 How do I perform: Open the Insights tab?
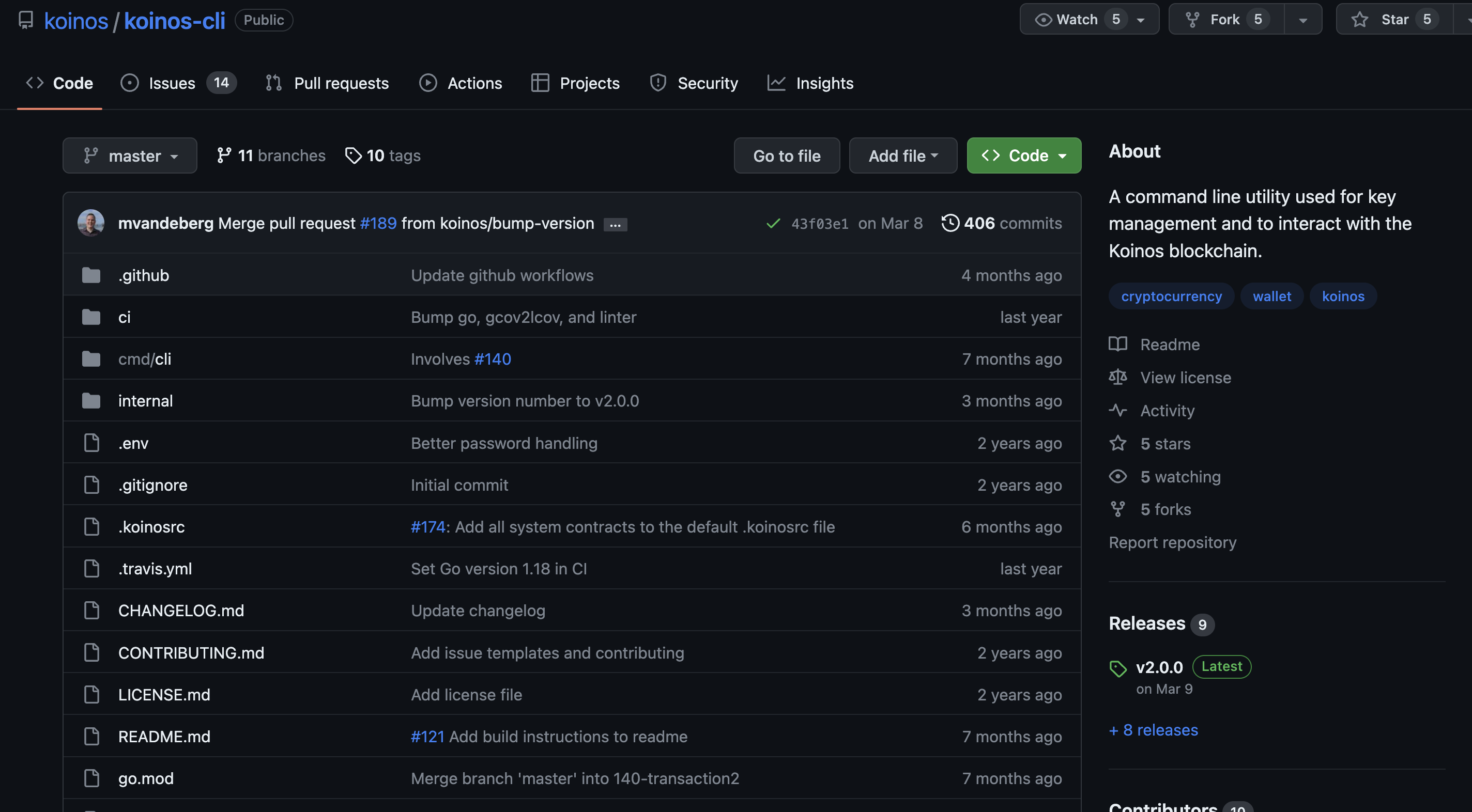click(810, 83)
